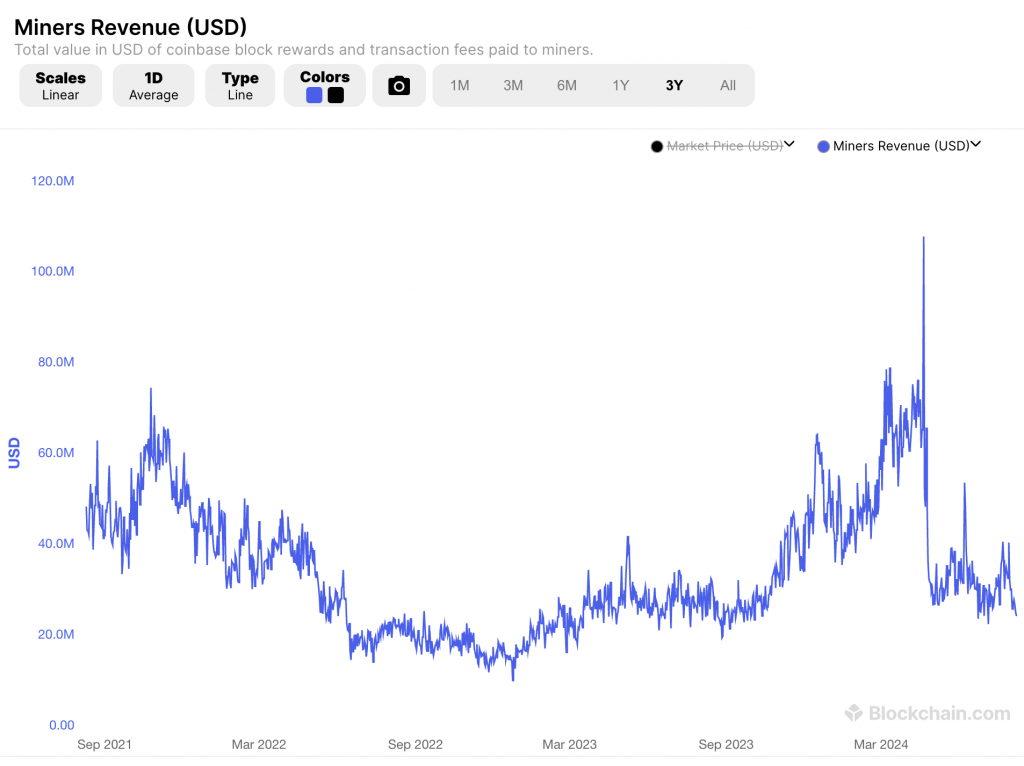Expand the Miners Revenue legend chevron
The height and width of the screenshot is (766, 1024).
(976, 145)
